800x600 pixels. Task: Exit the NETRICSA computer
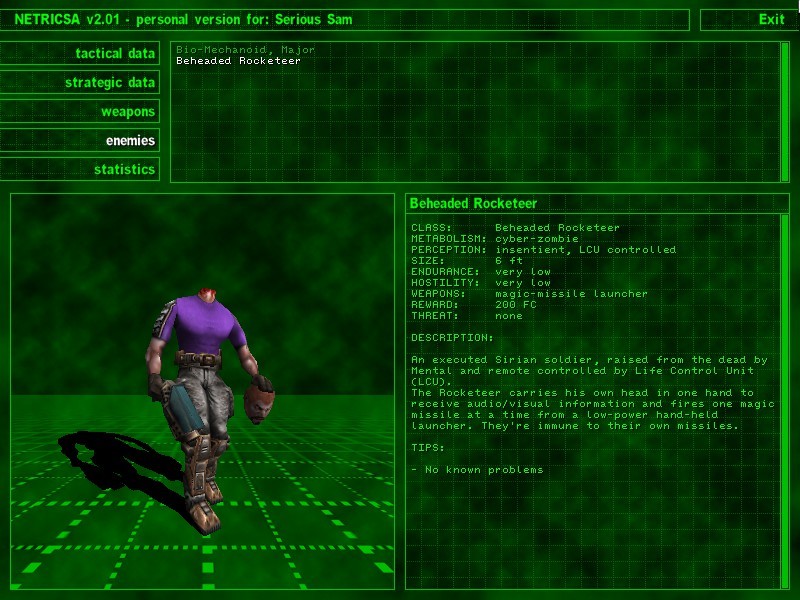coord(749,19)
